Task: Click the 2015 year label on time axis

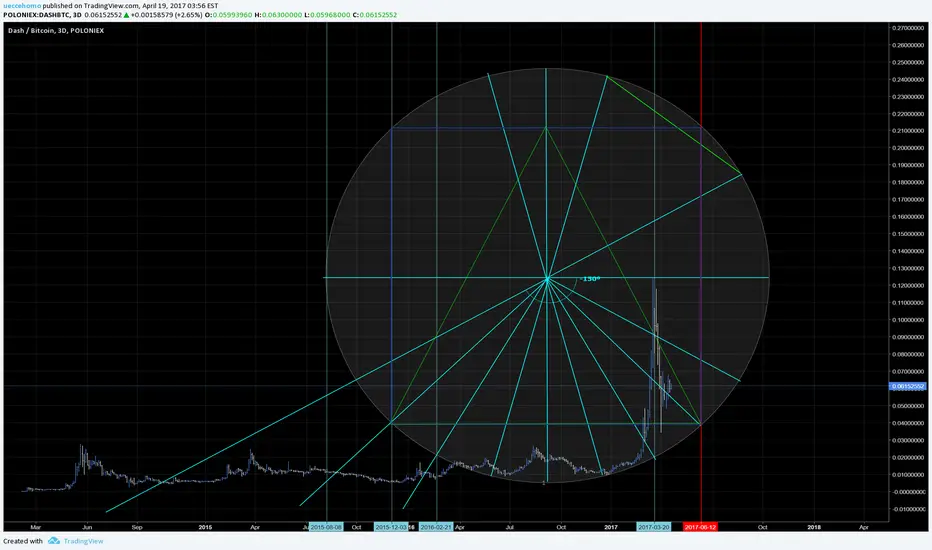Action: click(205, 527)
